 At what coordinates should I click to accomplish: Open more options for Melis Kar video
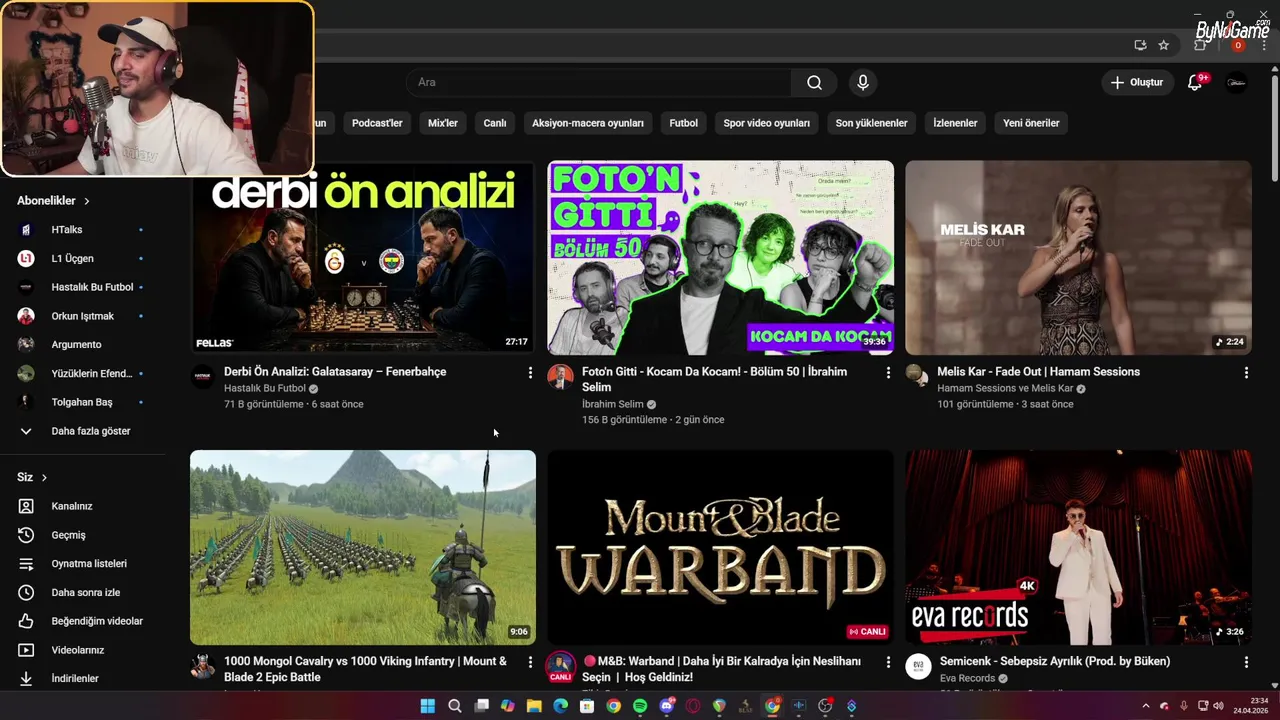coord(1246,372)
